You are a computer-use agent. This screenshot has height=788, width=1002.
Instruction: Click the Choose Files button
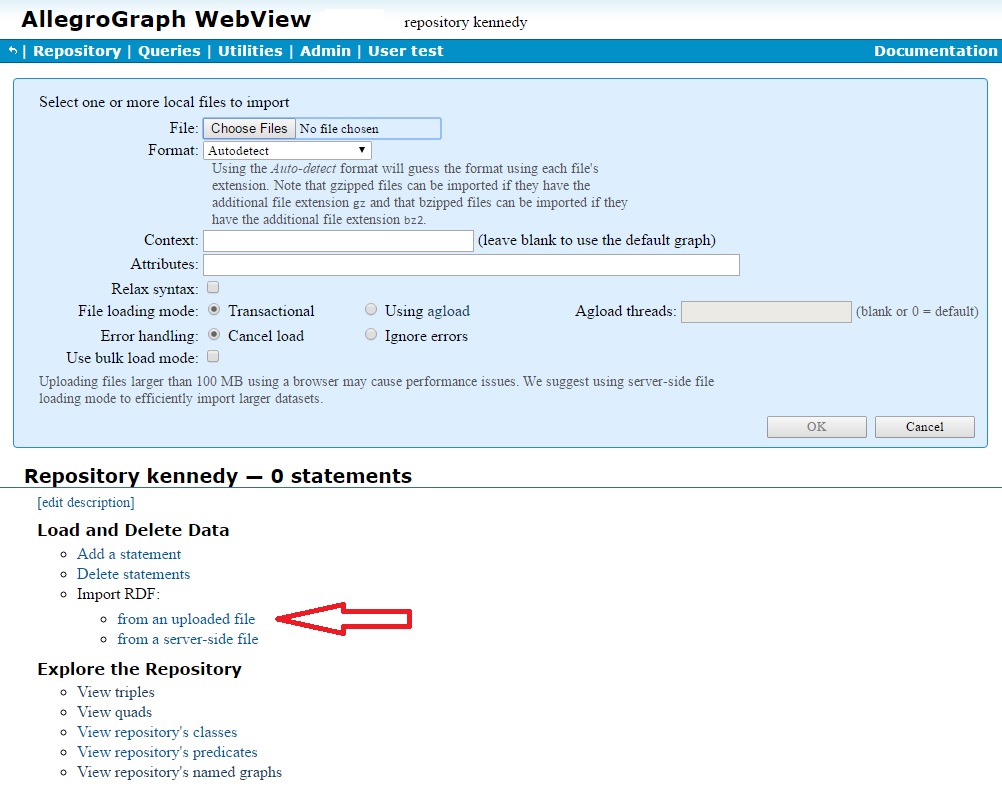[x=249, y=128]
